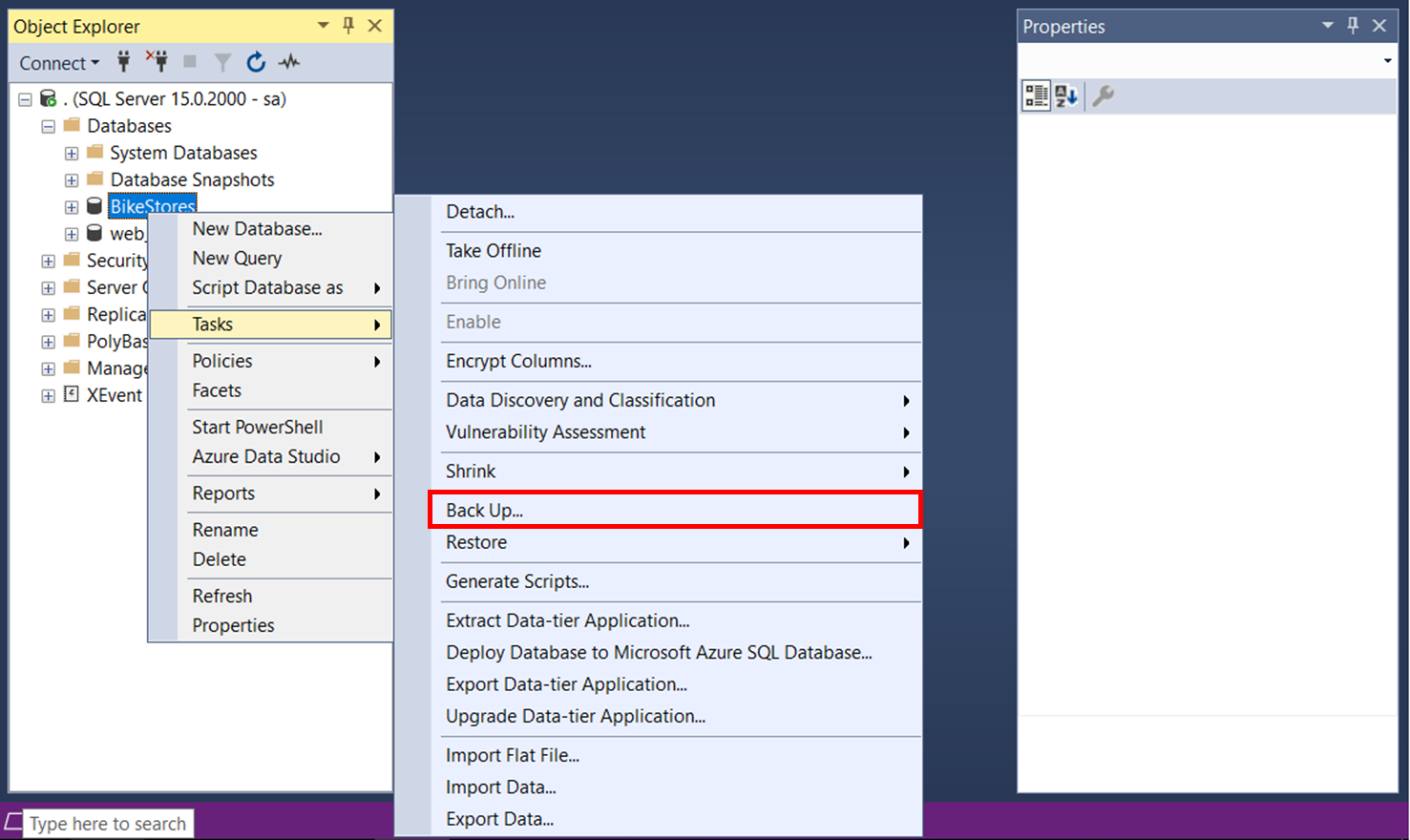Image resolution: width=1410 pixels, height=840 pixels.
Task: Select Deploy Database to Microsoft Azure SQL Database...
Action: point(659,653)
